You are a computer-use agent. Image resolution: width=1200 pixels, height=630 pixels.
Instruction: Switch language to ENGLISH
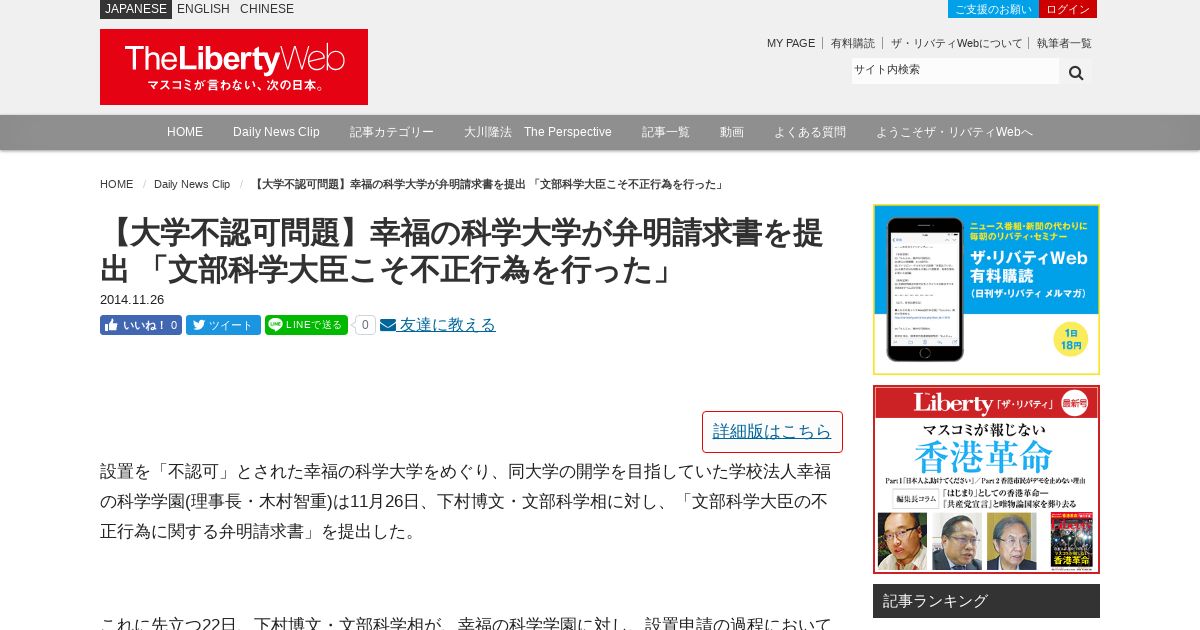pos(203,9)
